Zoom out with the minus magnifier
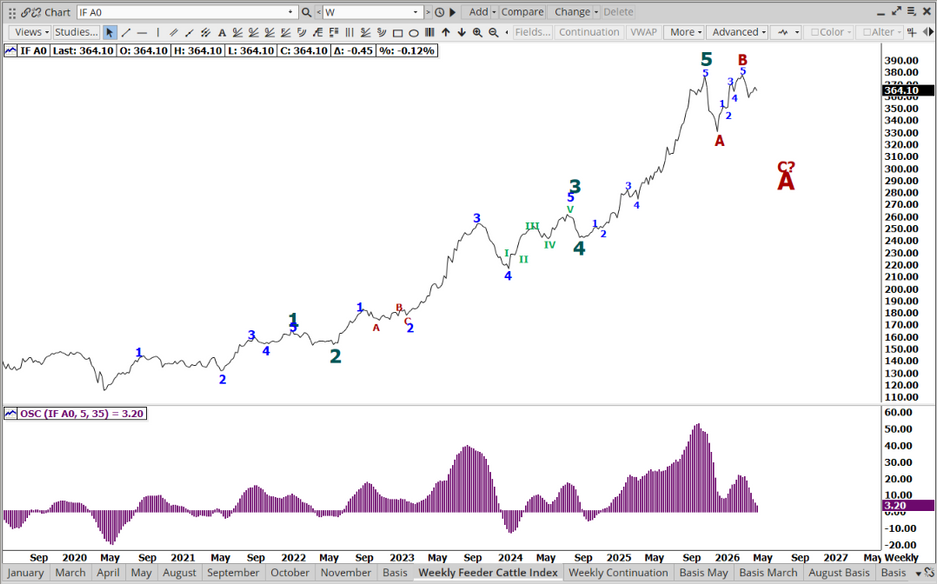The width and height of the screenshot is (937, 584). point(494,32)
